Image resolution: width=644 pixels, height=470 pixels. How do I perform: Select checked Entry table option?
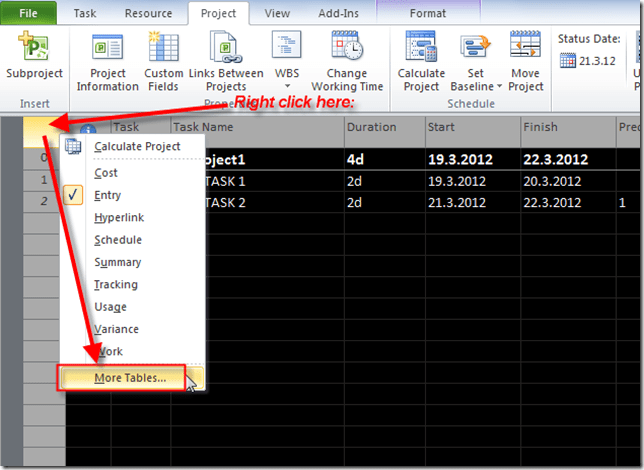click(107, 196)
